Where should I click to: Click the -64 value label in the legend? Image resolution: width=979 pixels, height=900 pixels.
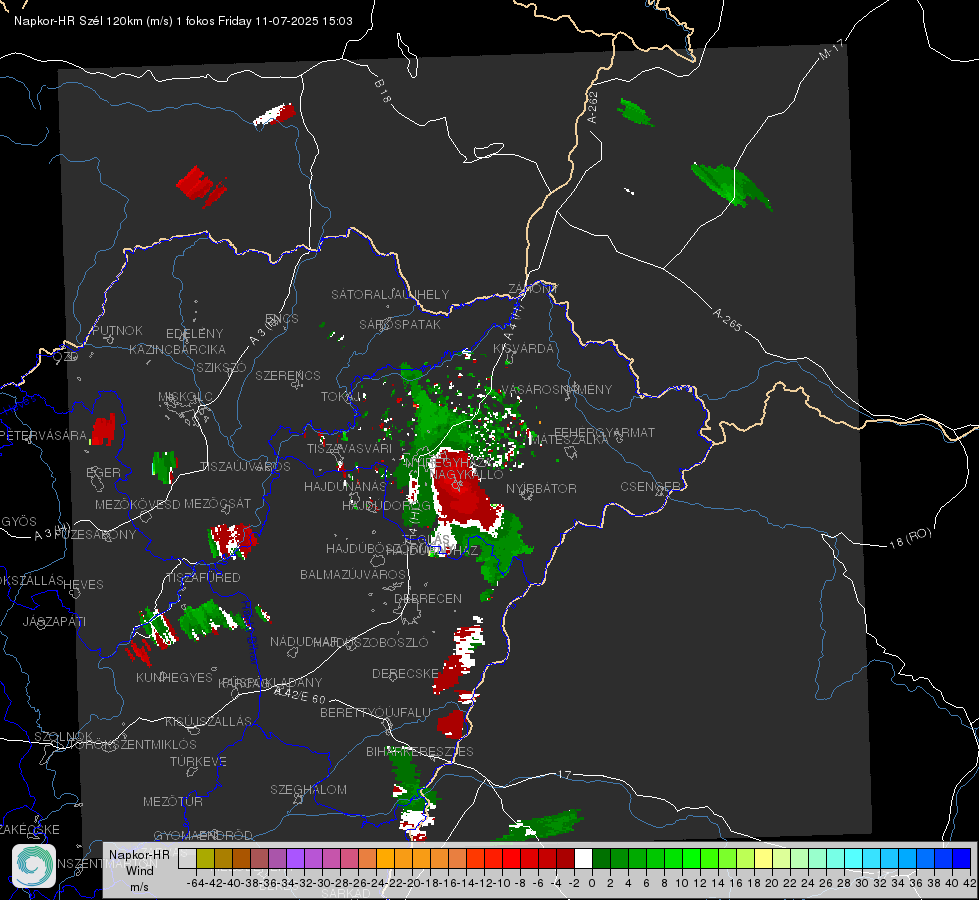point(196,883)
